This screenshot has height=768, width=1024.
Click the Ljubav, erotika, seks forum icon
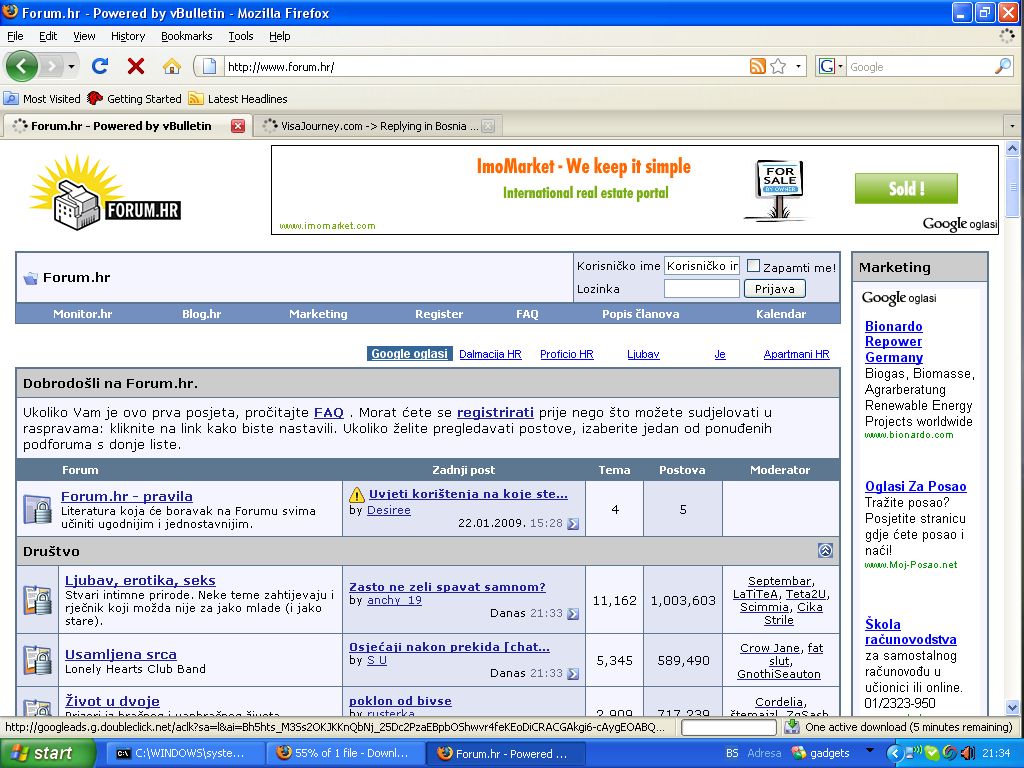(x=37, y=600)
